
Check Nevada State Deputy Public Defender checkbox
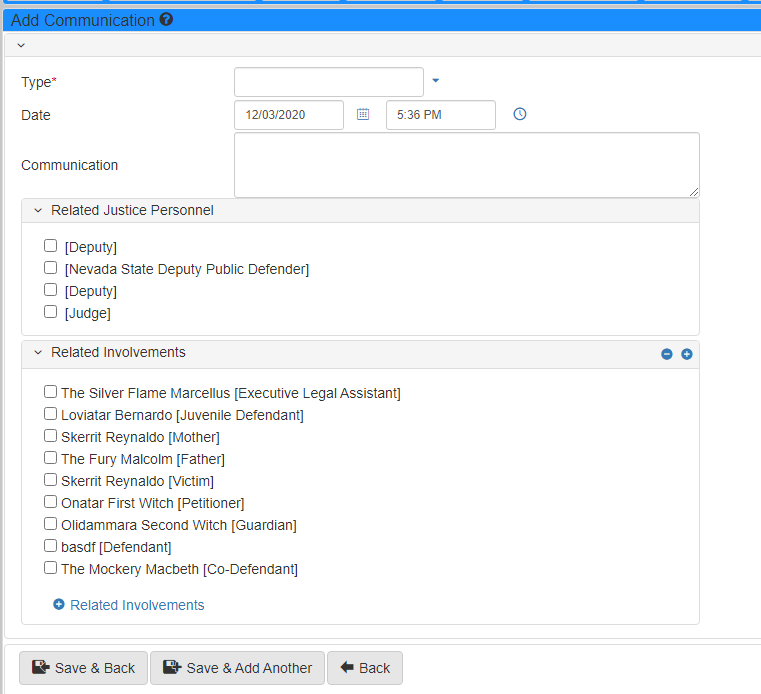click(50, 267)
